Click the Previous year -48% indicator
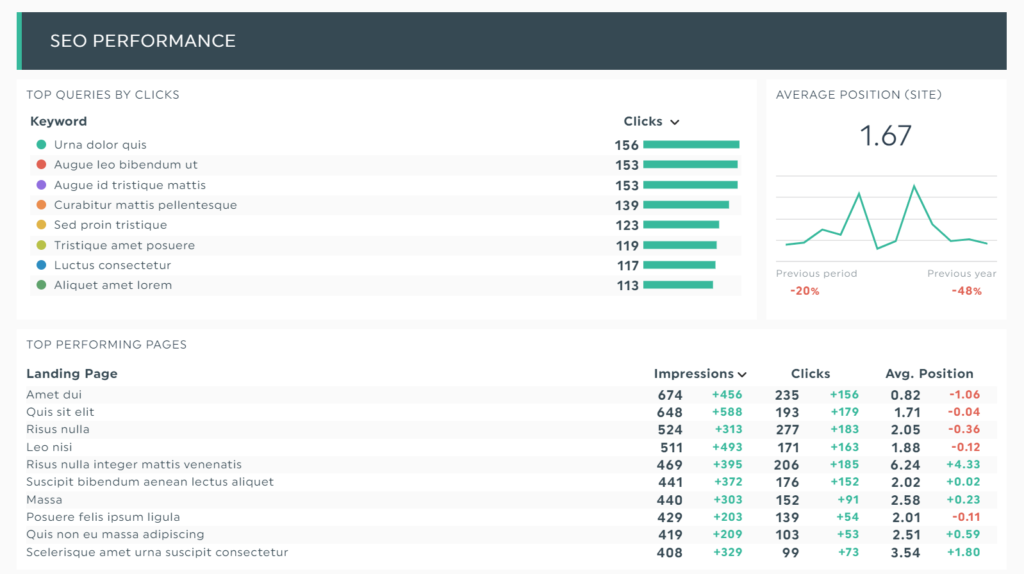The height and width of the screenshot is (574, 1024). click(x=967, y=291)
